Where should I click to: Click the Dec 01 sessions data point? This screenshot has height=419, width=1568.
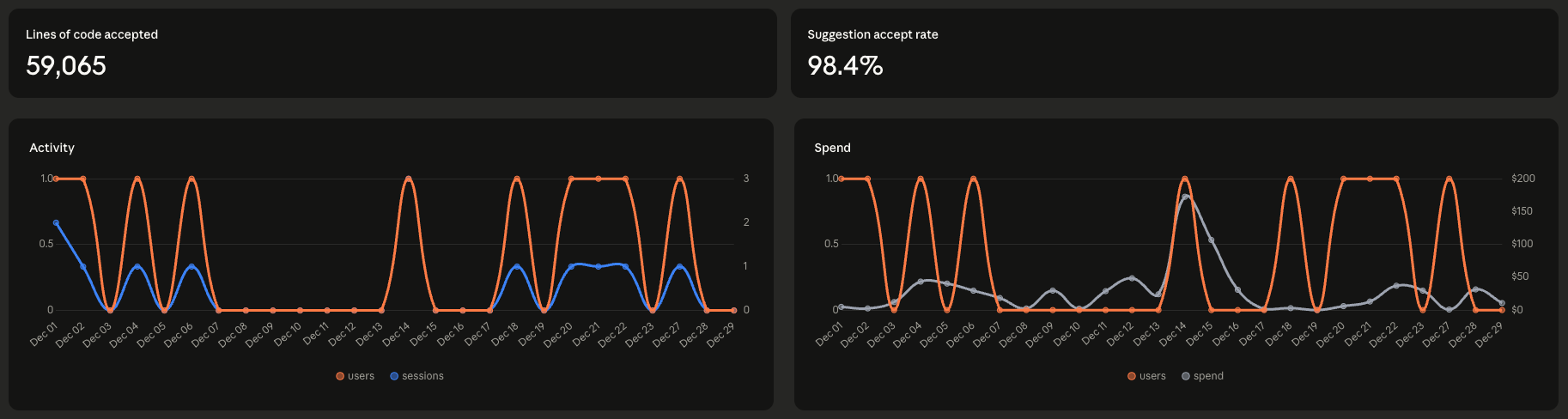point(56,223)
